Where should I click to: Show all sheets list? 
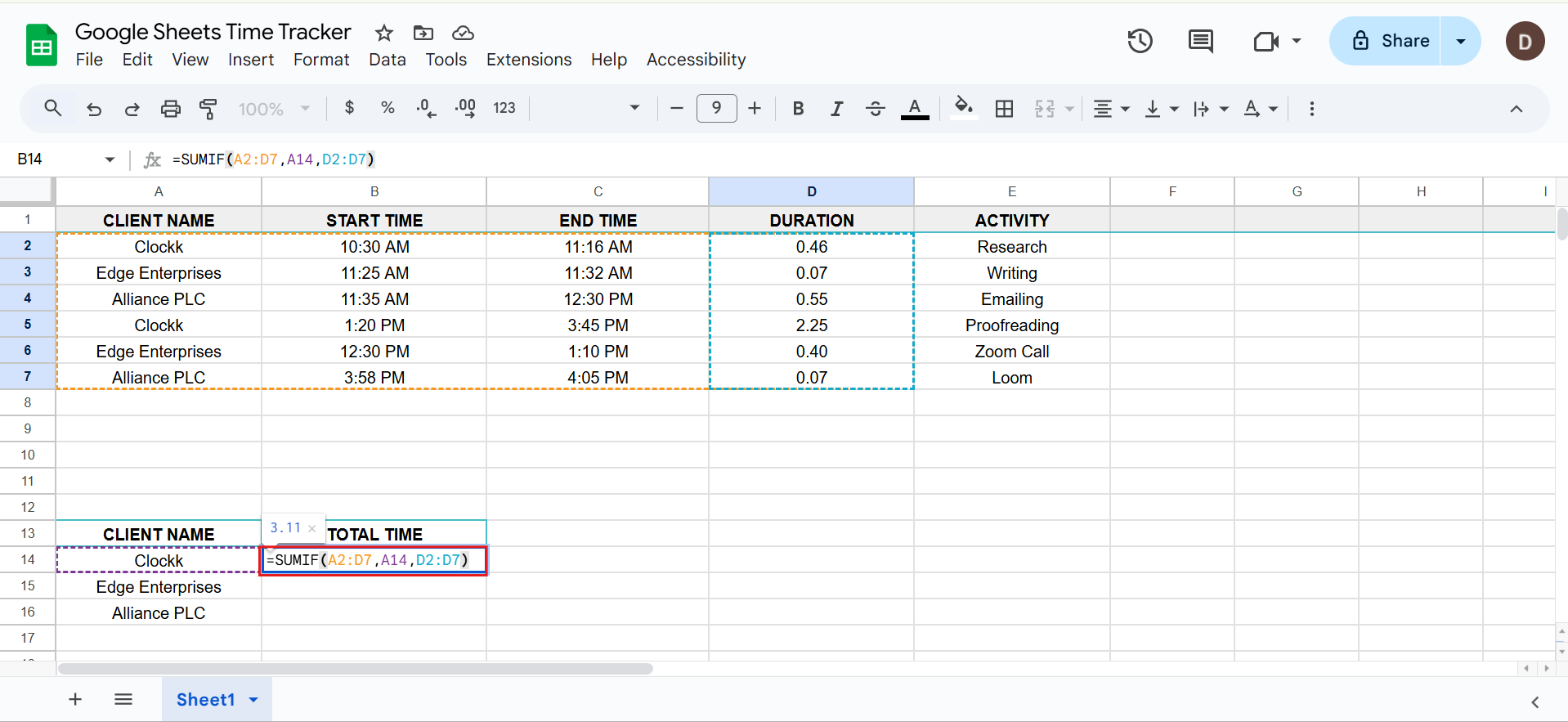123,699
